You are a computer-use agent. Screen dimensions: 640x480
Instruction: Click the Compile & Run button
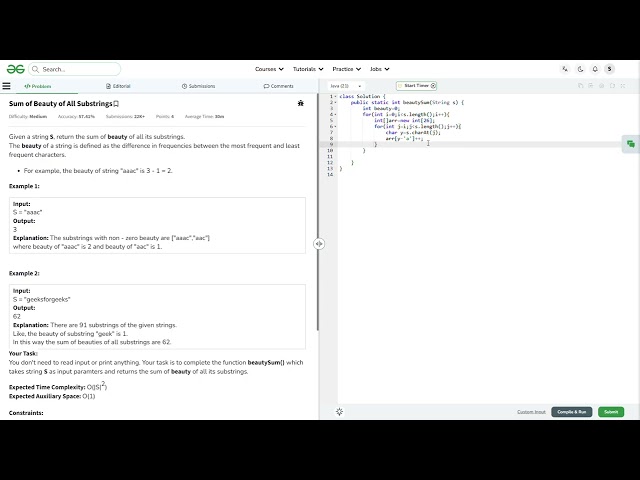(x=571, y=412)
